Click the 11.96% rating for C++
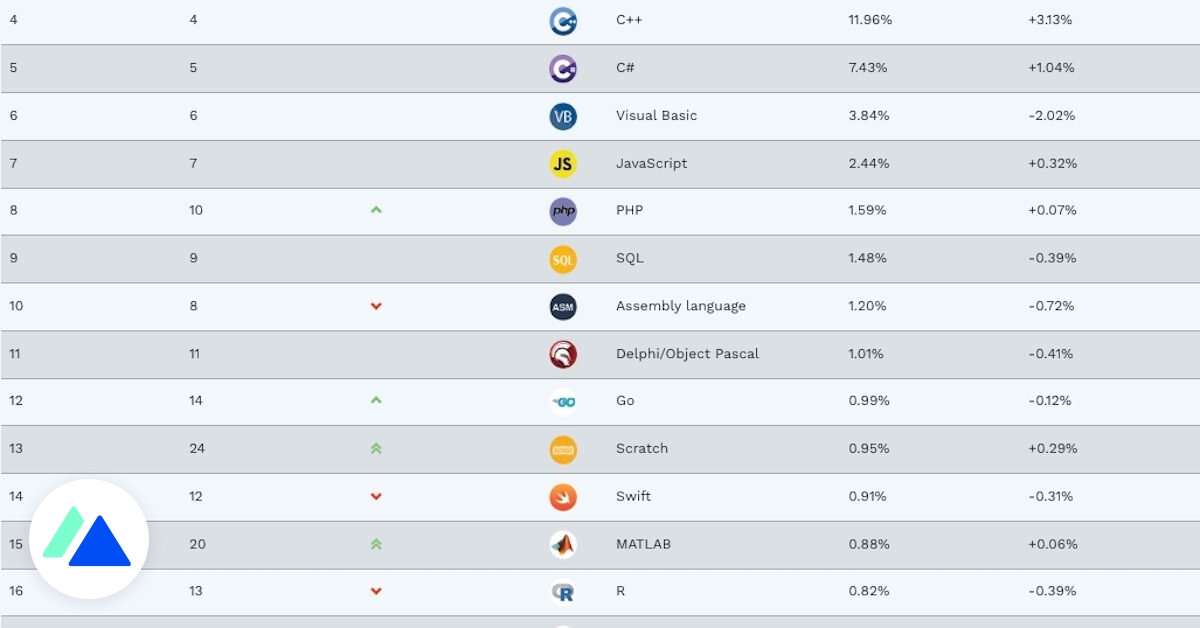The width and height of the screenshot is (1200, 628). pyautogui.click(x=870, y=20)
